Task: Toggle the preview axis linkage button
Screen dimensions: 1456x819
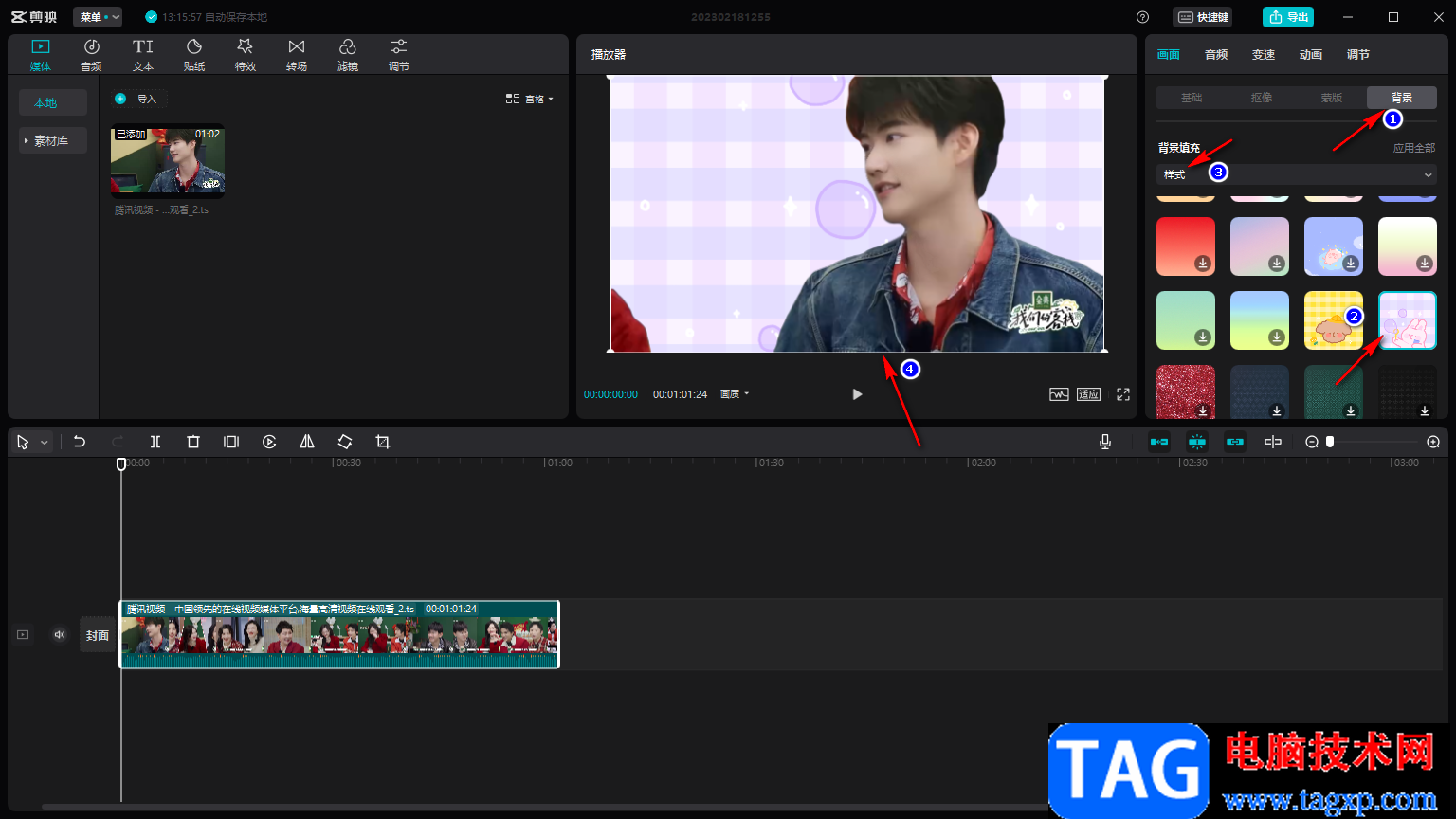Action: 1273,442
